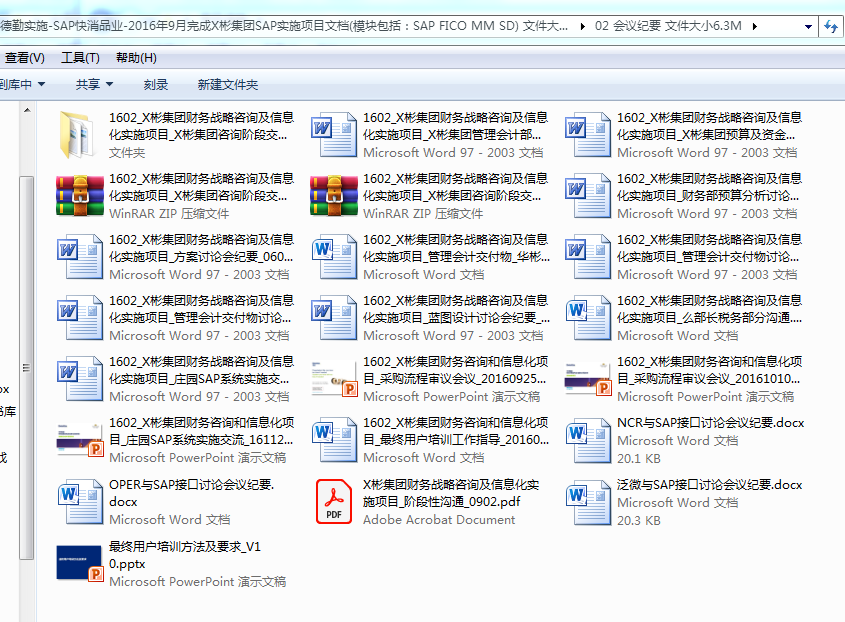Open 庄园SAP系统实施交 Word document icon
The width and height of the screenshot is (845, 622).
[80, 378]
